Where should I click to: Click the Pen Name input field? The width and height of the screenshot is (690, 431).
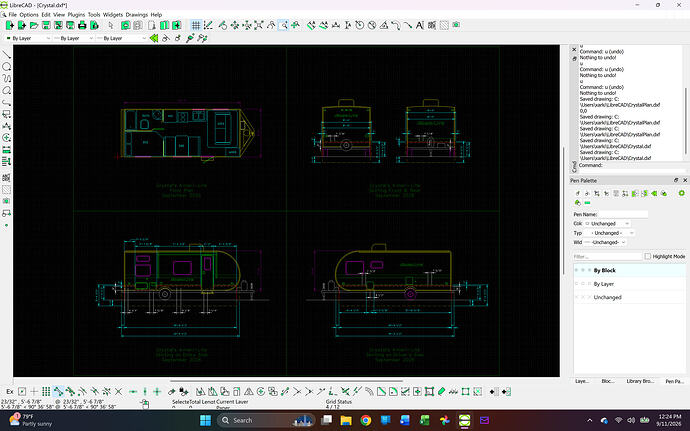[623, 214]
